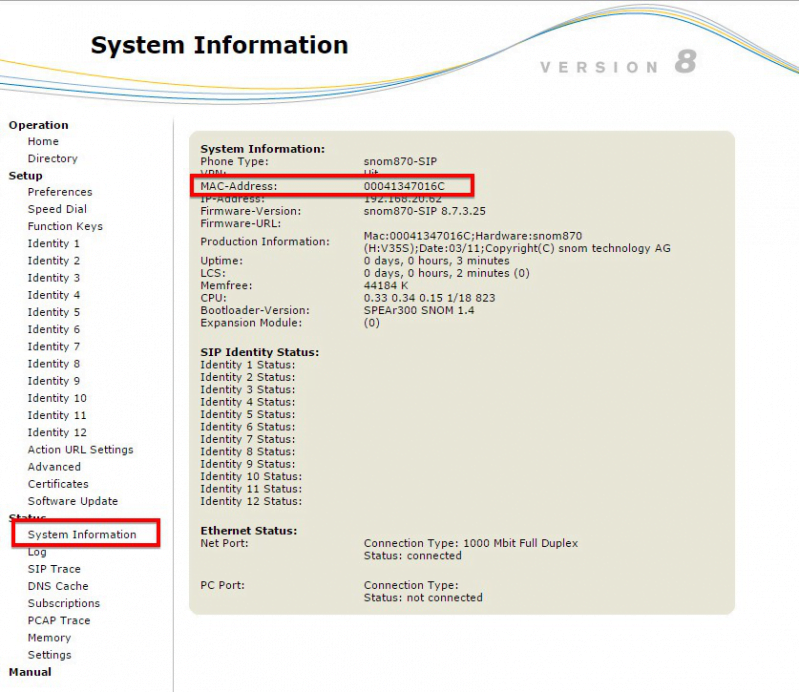This screenshot has width=800, height=692.
Task: View the SIP Trace page
Action: pos(54,569)
